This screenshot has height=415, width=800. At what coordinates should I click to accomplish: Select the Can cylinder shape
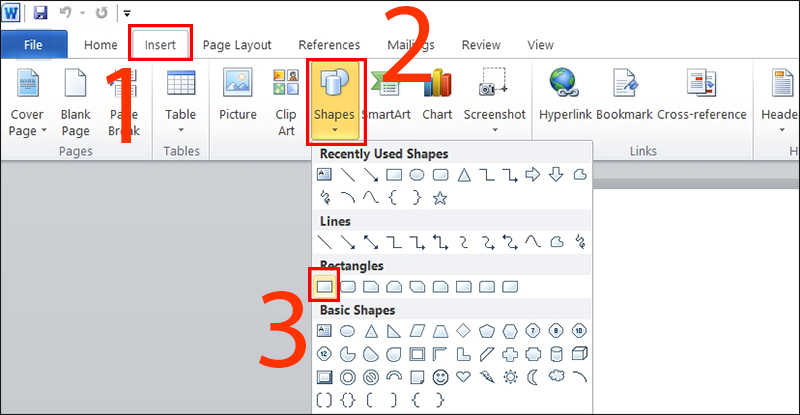pyautogui.click(x=556, y=354)
